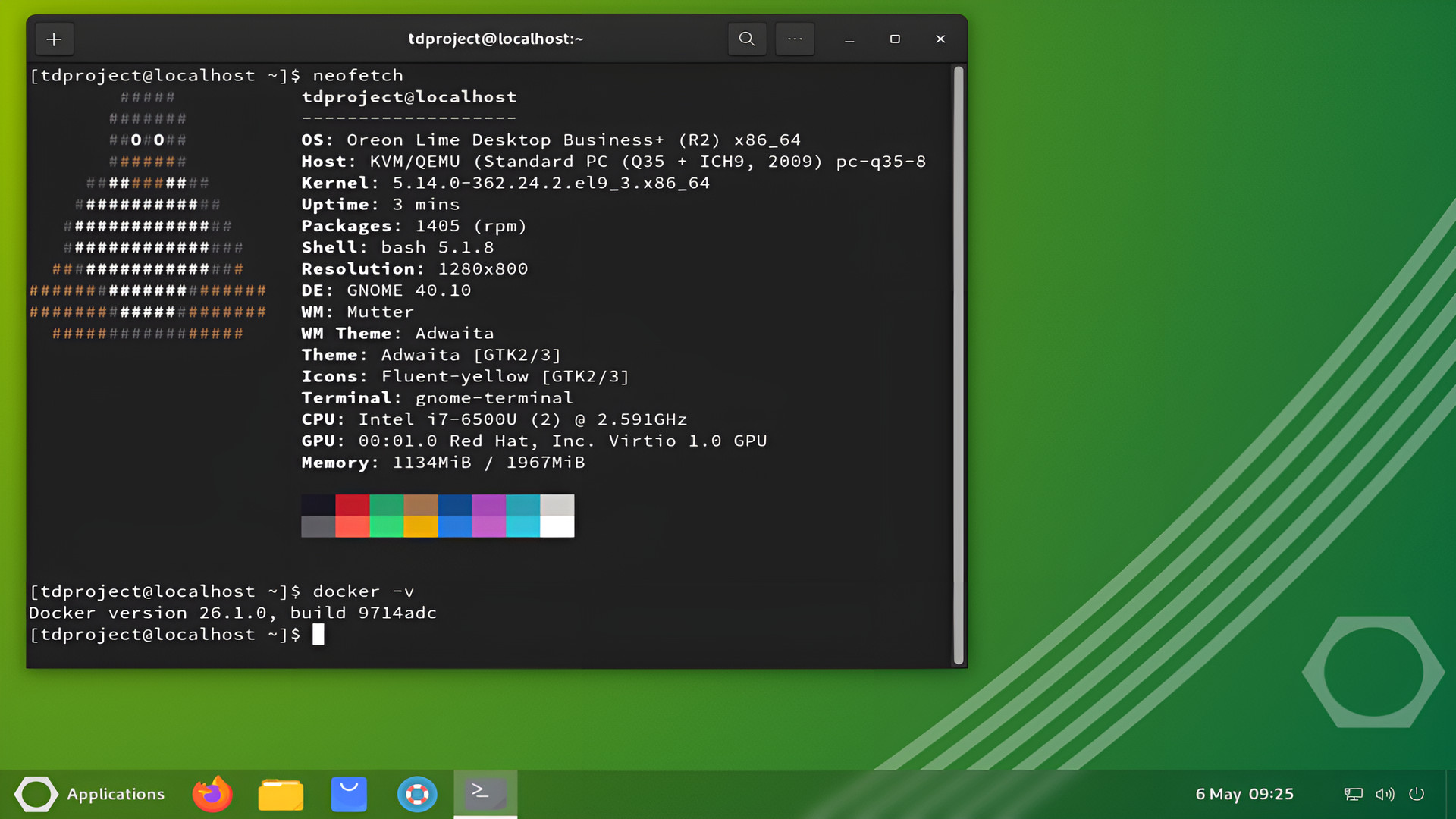Viewport: 1456px width, 819px height.
Task: Open the help/lifesaver icon in taskbar
Action: pyautogui.click(x=417, y=794)
